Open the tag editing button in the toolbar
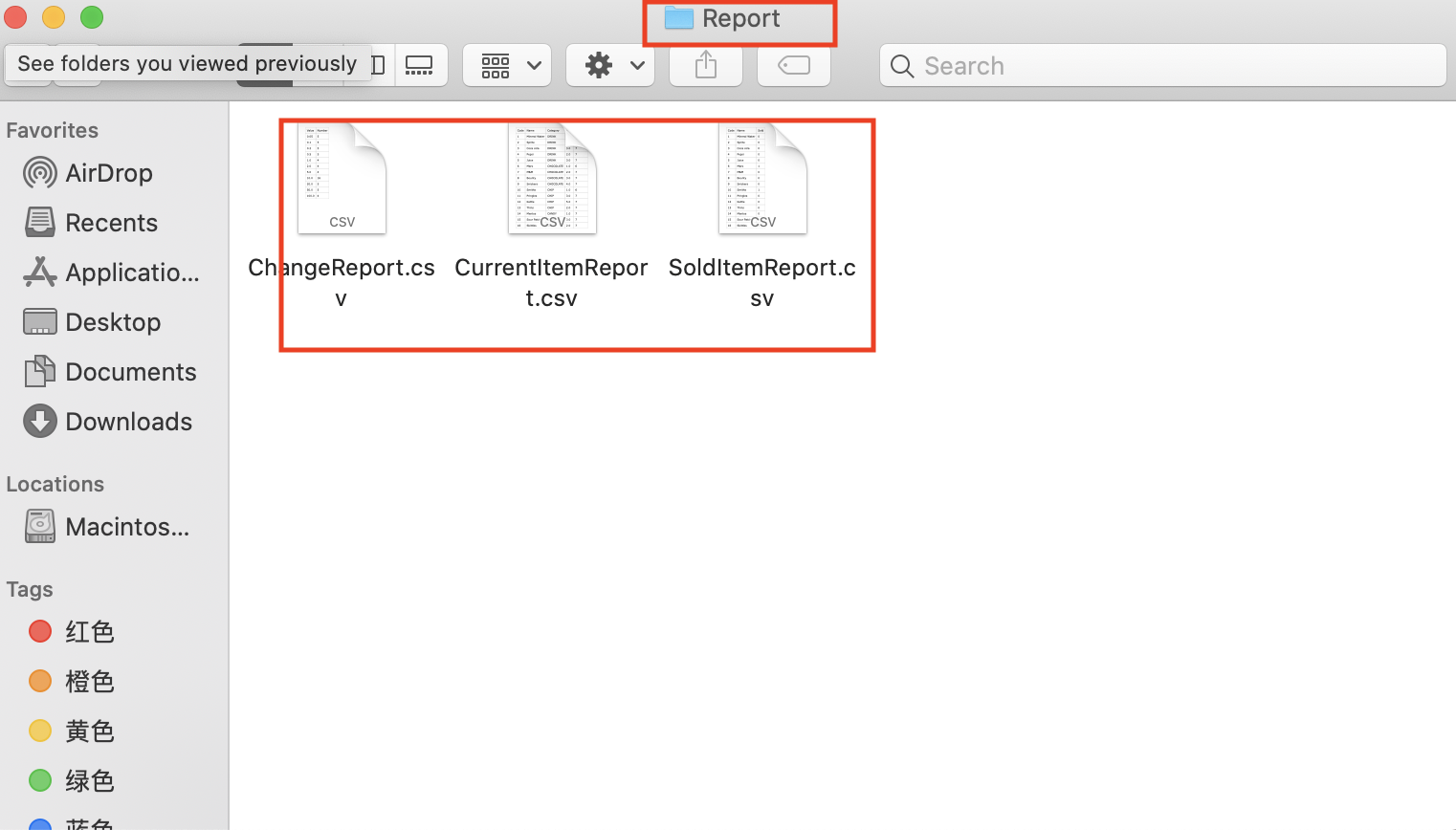This screenshot has width=1456, height=830. pos(793,65)
